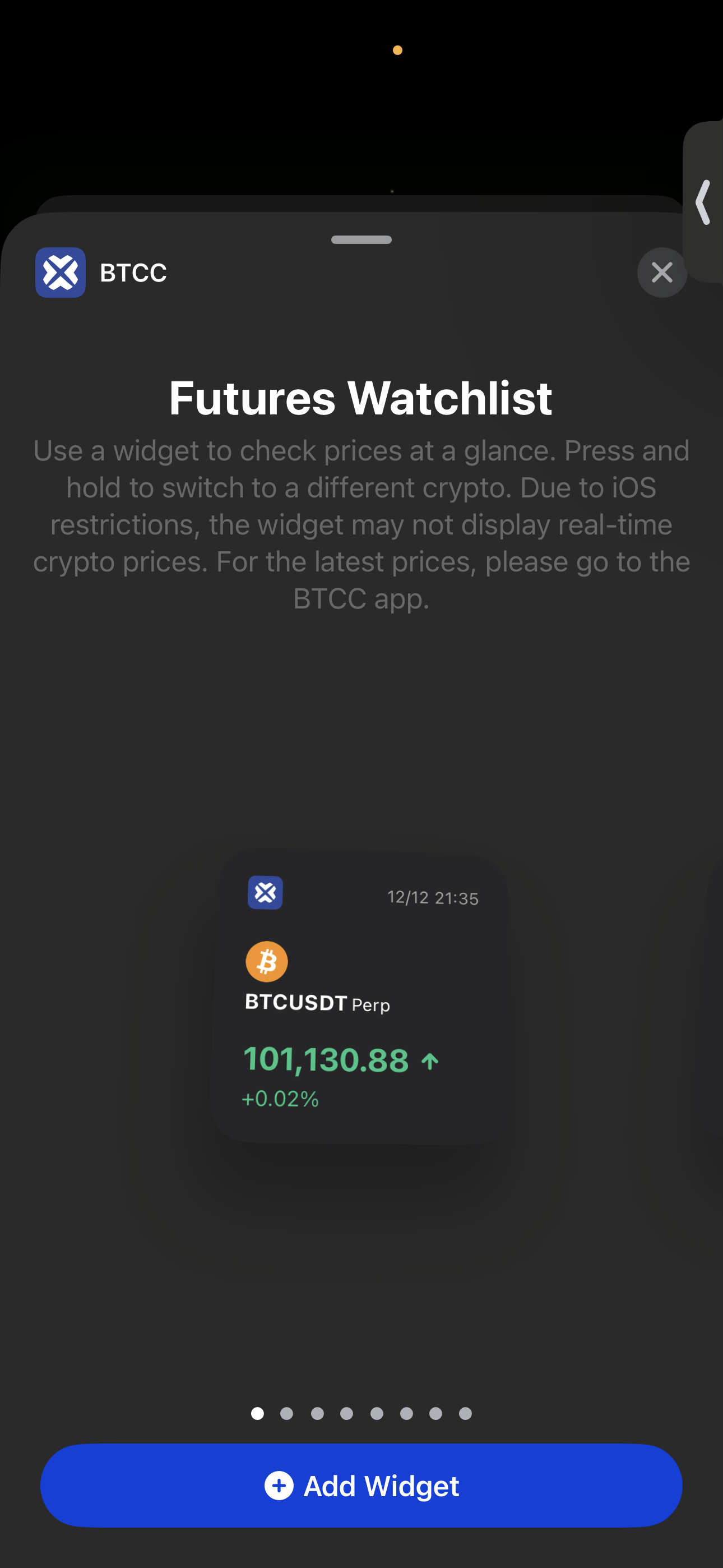The height and width of the screenshot is (1568, 723).
Task: Close the BTCC widget sheet
Action: point(661,272)
